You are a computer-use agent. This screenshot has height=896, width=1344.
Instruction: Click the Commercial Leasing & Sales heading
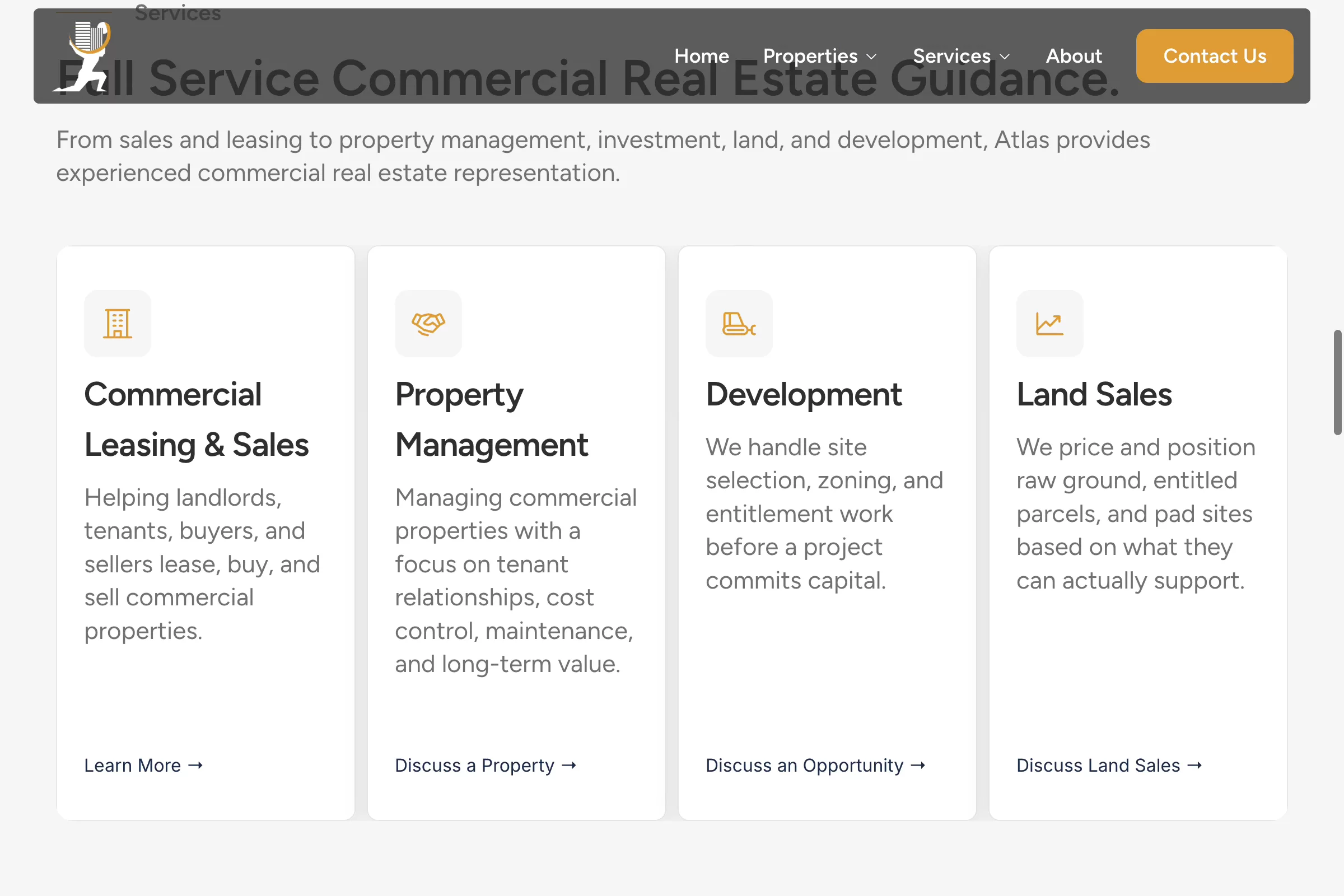[x=197, y=419]
